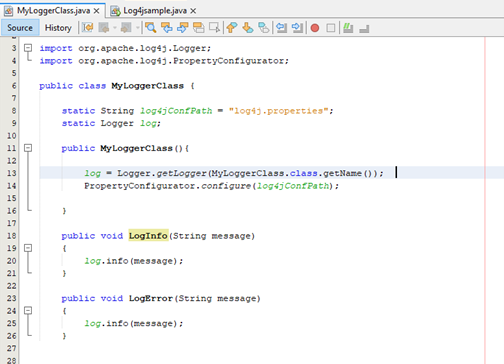Jump to Previous Bookmark icon
The height and width of the screenshot is (364, 504).
coord(232,28)
